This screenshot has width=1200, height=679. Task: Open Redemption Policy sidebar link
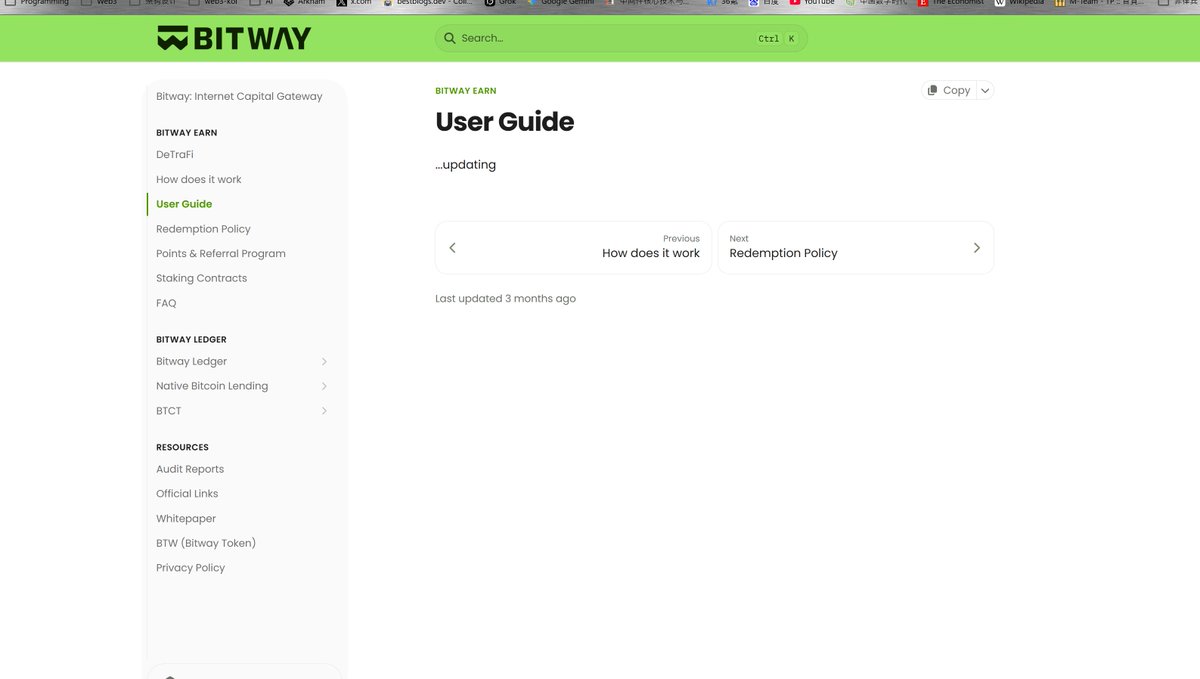203,229
